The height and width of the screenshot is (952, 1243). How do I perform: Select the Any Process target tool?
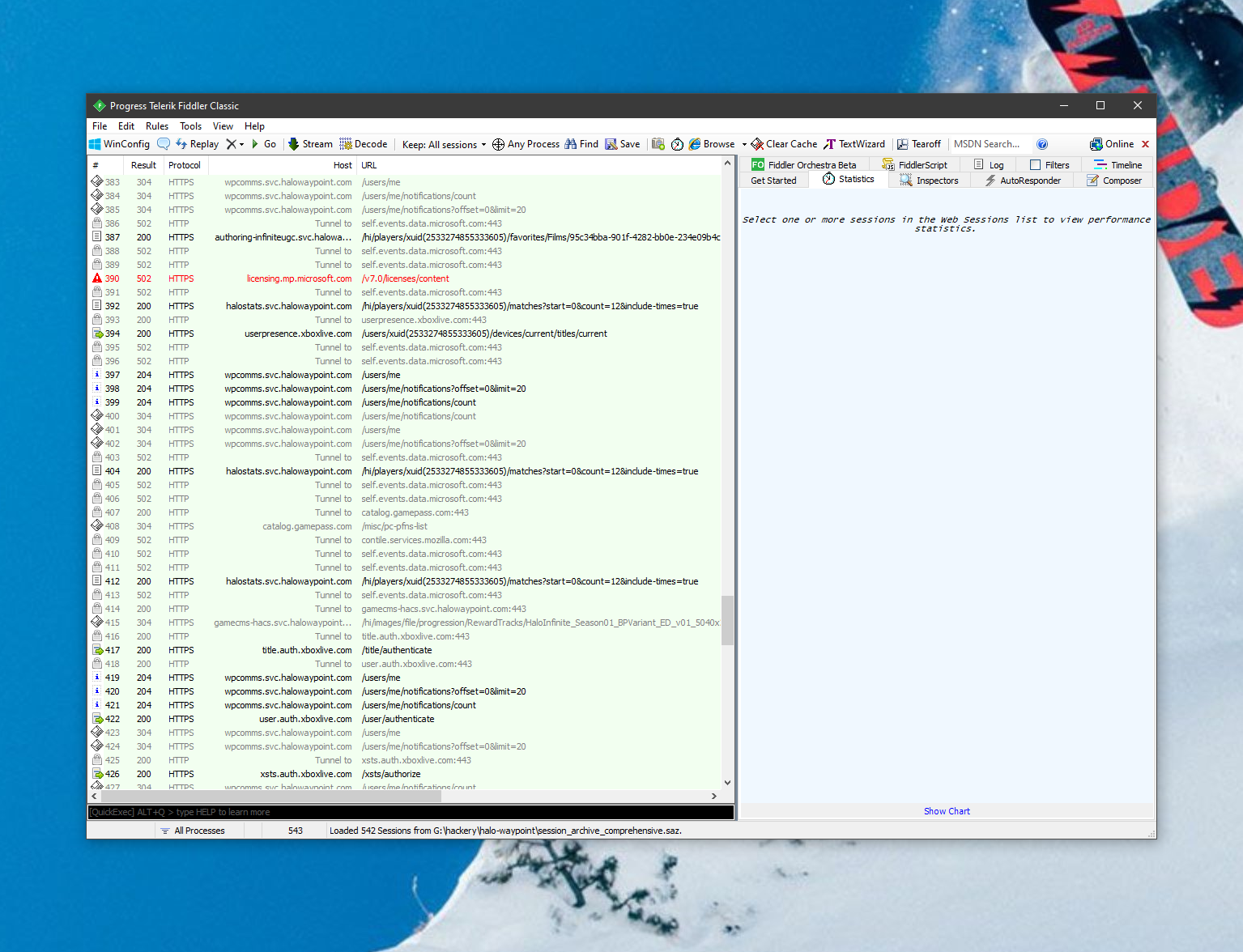click(526, 144)
